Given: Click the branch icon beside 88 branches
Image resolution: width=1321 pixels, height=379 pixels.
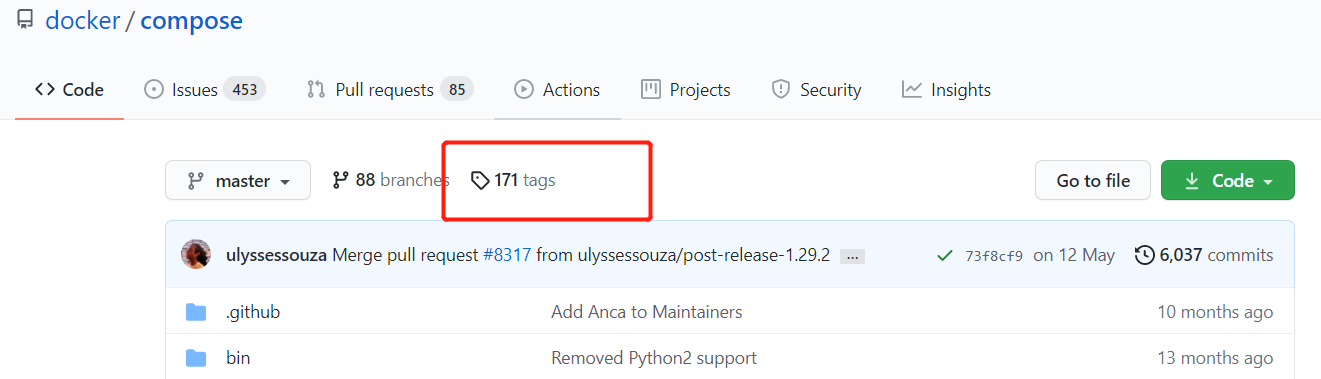Looking at the screenshot, I should tap(341, 180).
